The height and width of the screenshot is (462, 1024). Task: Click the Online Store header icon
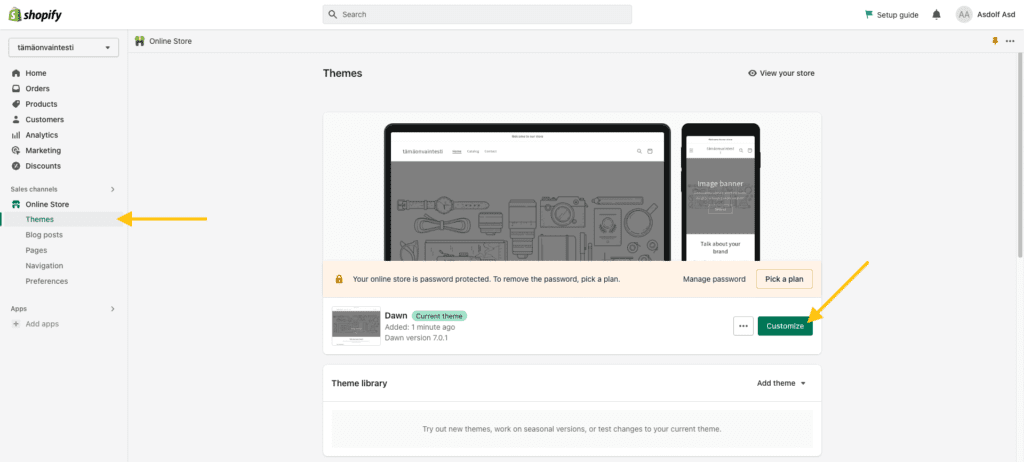pyautogui.click(x=140, y=41)
